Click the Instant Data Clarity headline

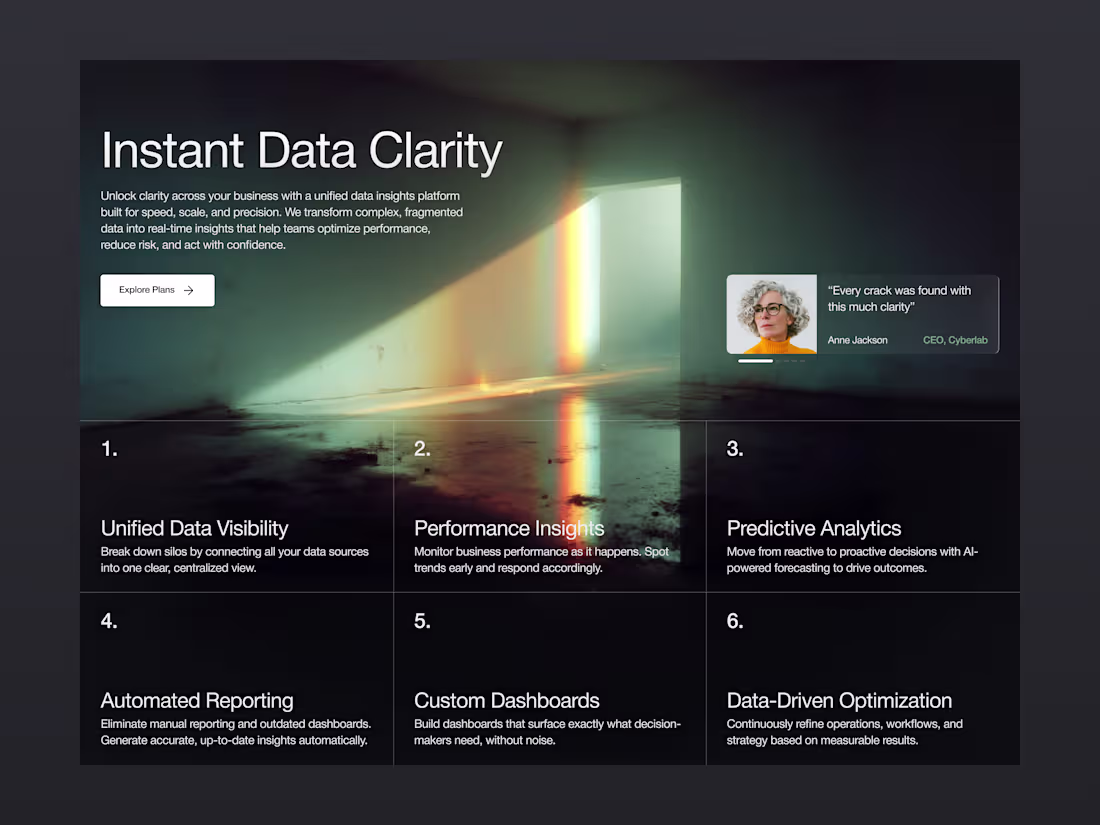[301, 150]
